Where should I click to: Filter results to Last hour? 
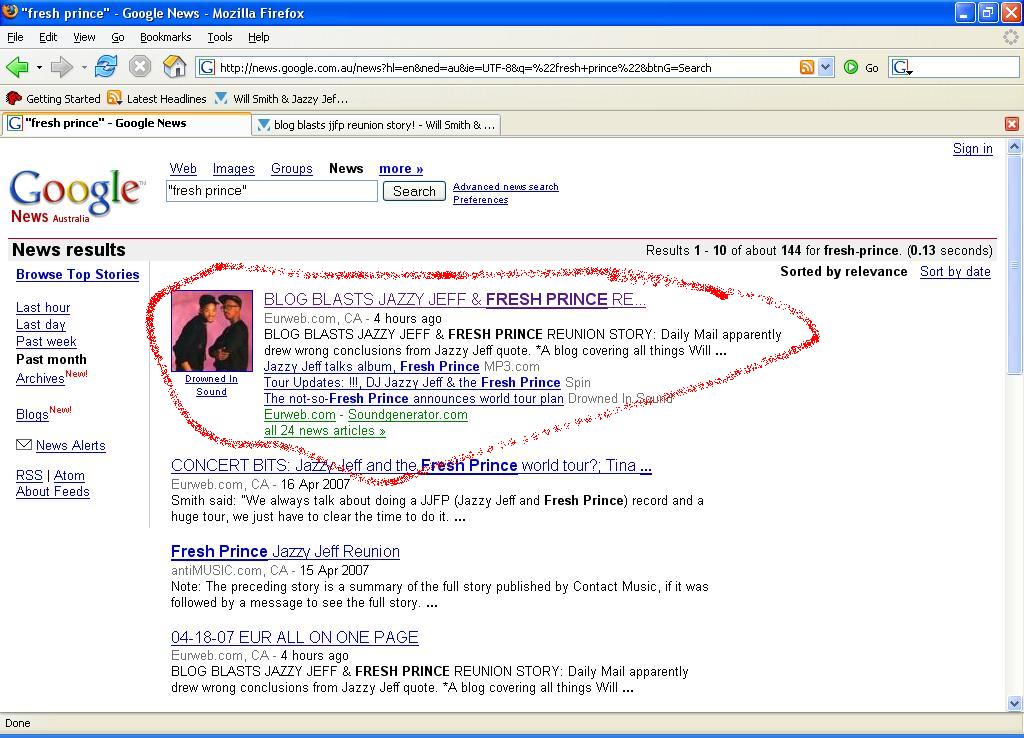coord(43,308)
